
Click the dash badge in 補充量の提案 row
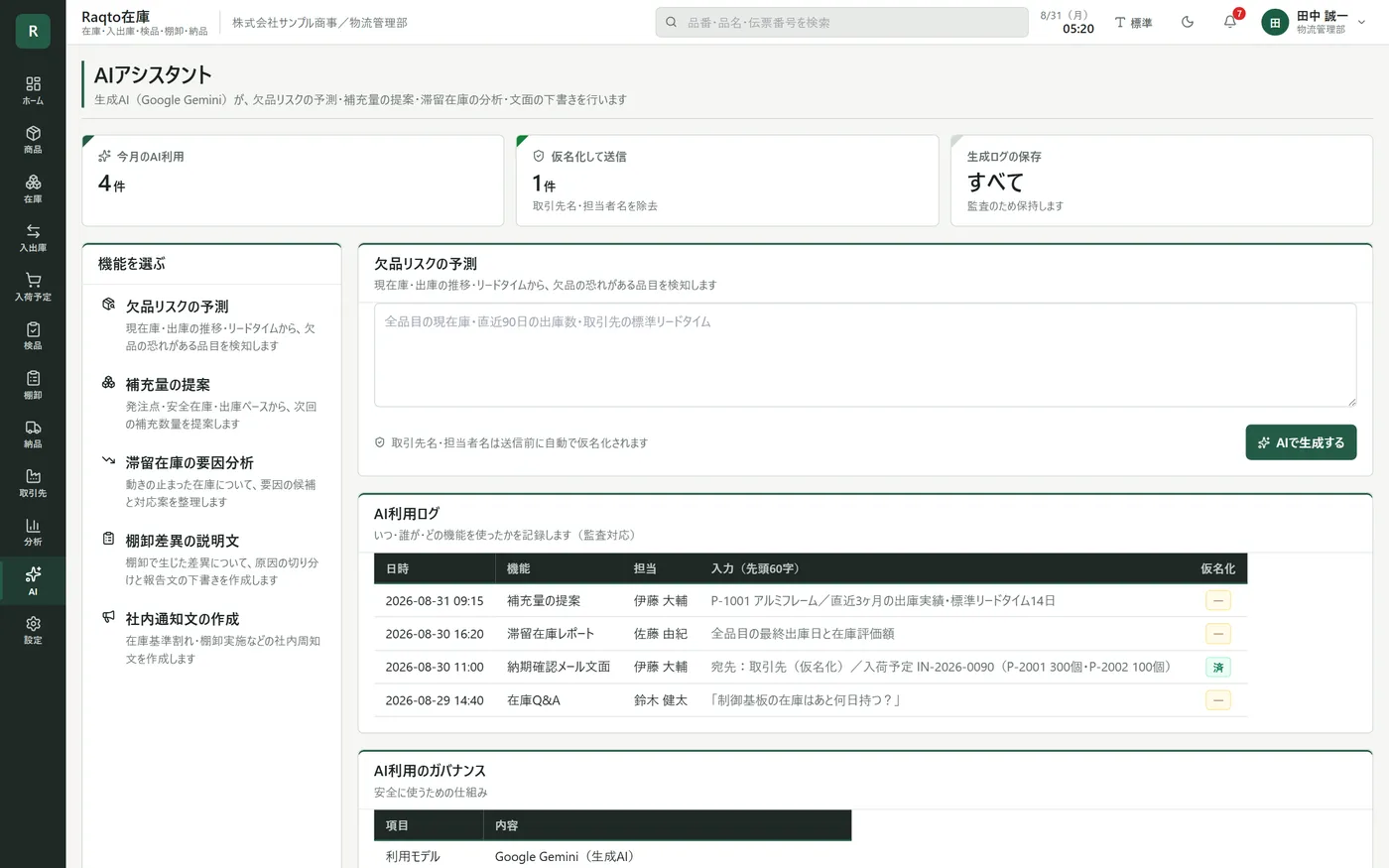pyautogui.click(x=1218, y=601)
